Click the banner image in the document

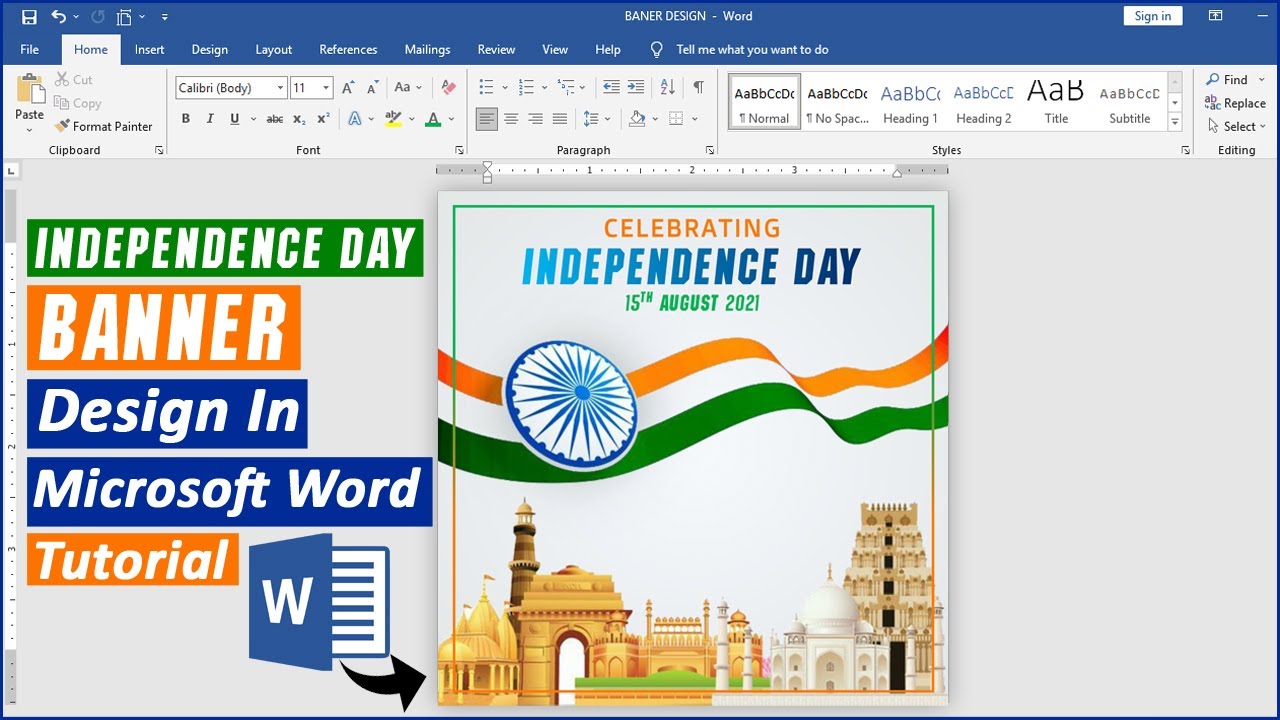pos(693,448)
